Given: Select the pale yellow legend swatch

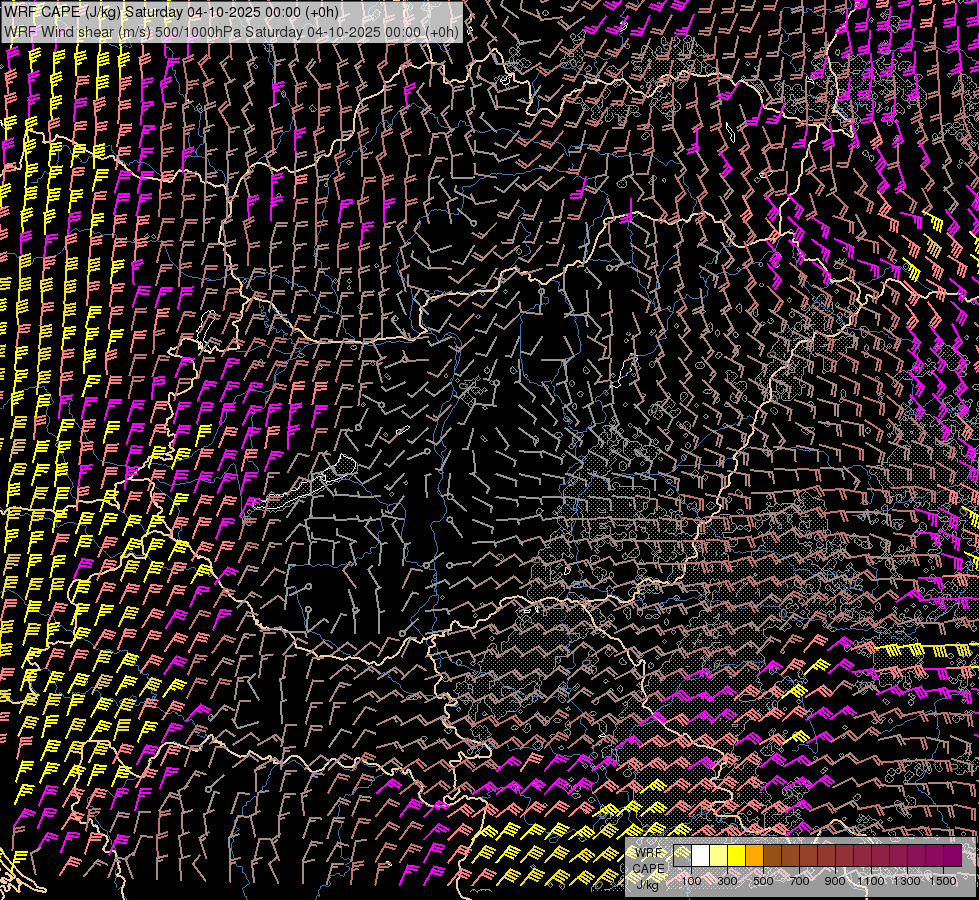Looking at the screenshot, I should pos(718,856).
